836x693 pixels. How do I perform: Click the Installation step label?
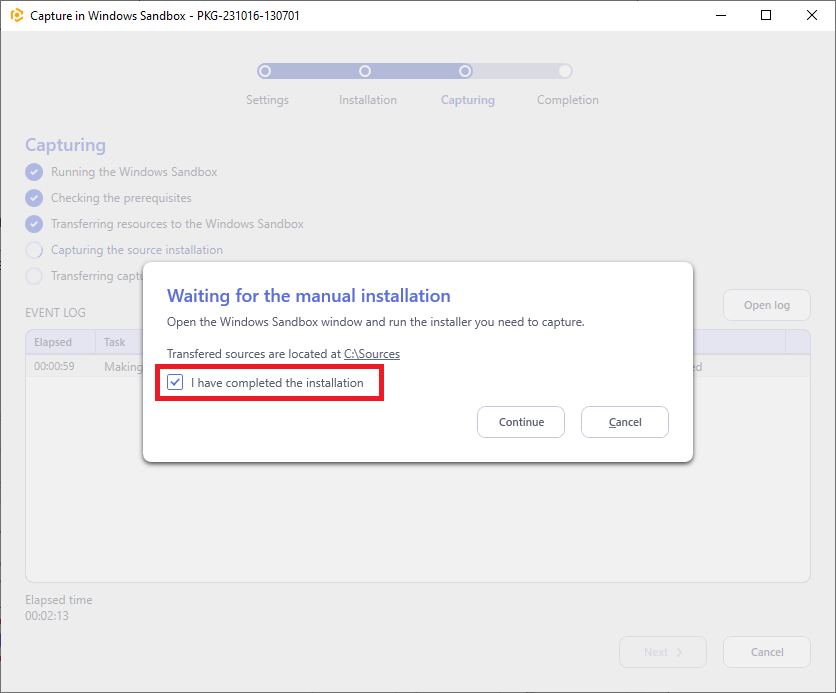(x=368, y=100)
